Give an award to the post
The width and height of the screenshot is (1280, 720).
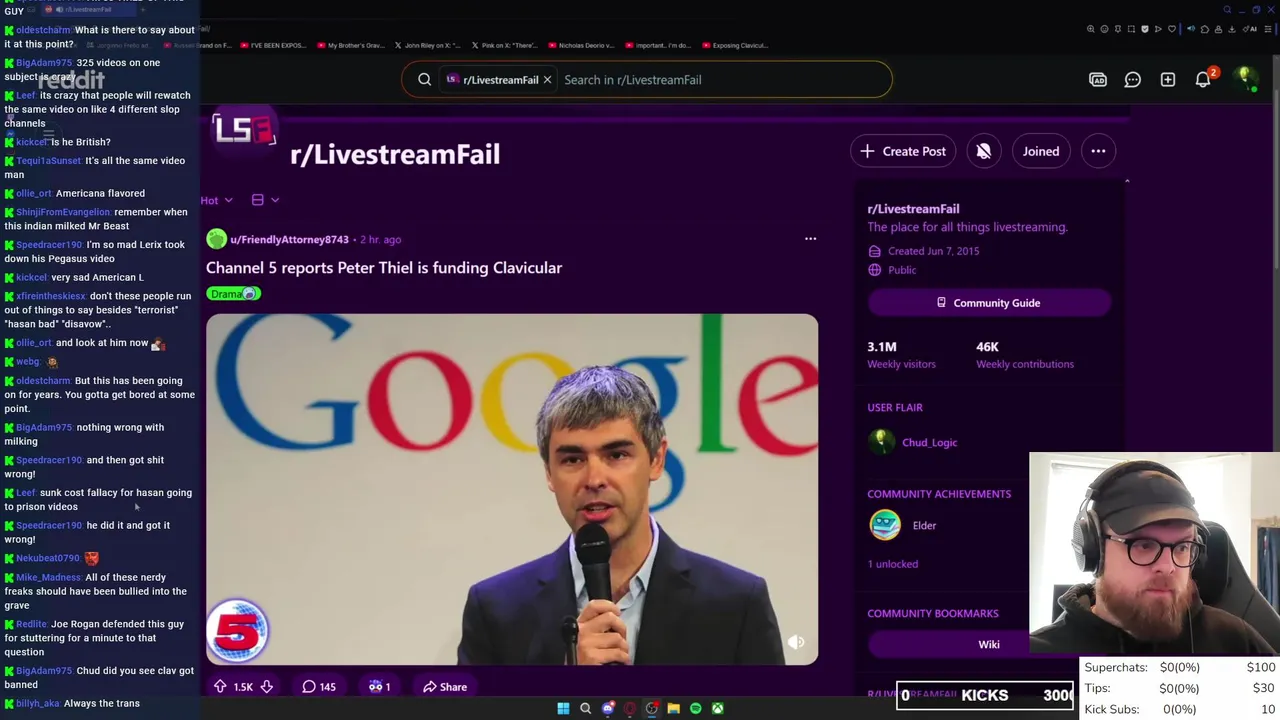379,686
